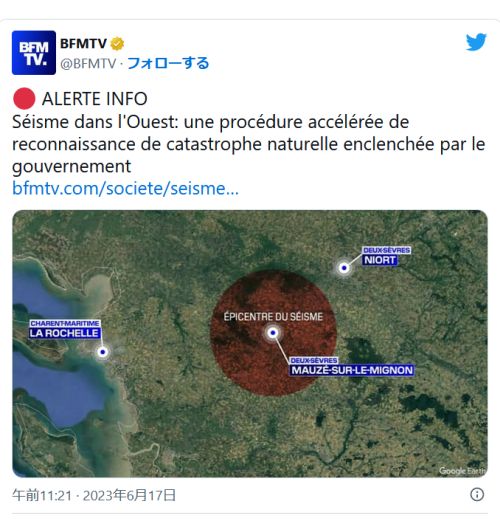Click the Google Earth watermark
The width and height of the screenshot is (500, 521).
[462, 471]
